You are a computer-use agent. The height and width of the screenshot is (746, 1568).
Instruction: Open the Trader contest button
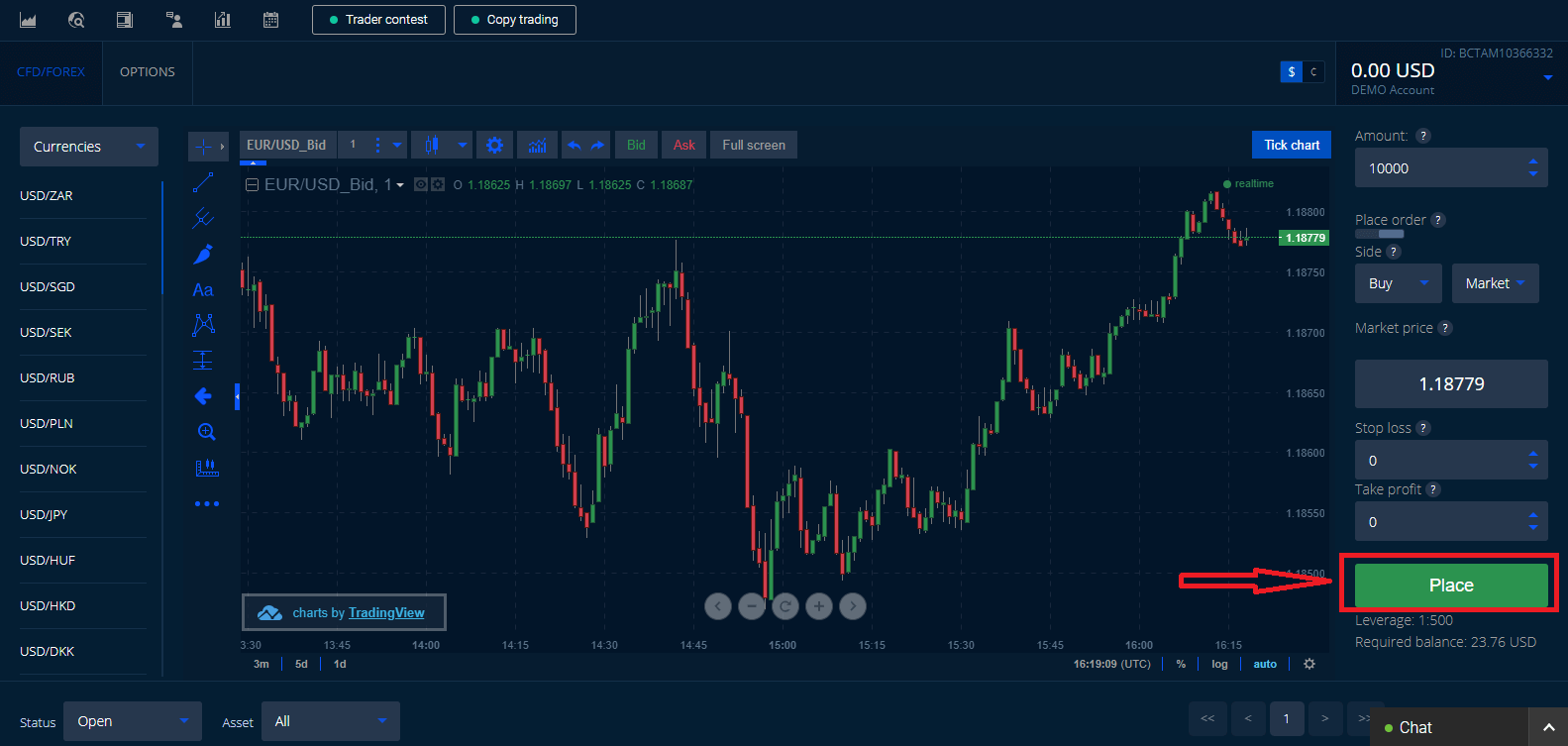tap(378, 20)
